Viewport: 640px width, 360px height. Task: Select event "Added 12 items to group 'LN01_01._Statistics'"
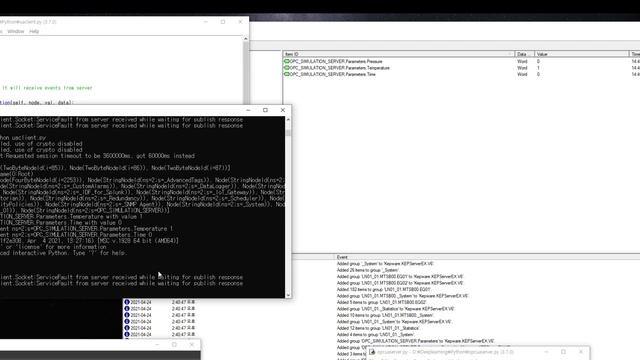pyautogui.click(x=378, y=328)
